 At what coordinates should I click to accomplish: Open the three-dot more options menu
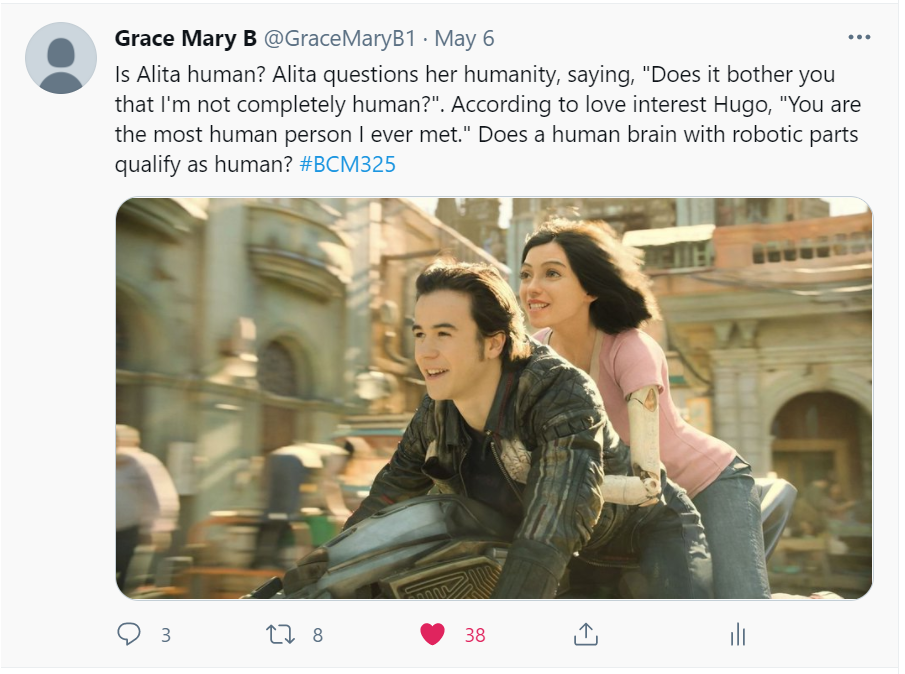pyautogui.click(x=859, y=38)
